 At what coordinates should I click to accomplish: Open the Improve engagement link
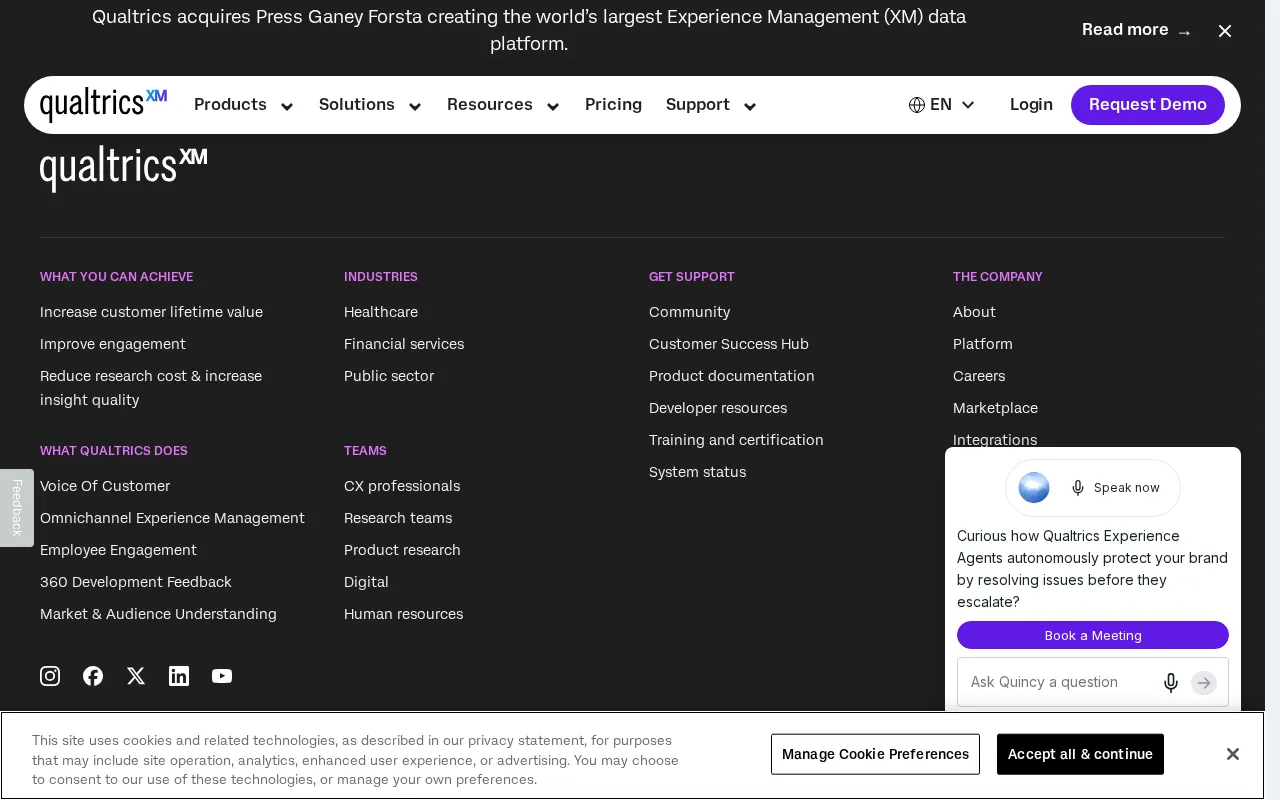[113, 344]
